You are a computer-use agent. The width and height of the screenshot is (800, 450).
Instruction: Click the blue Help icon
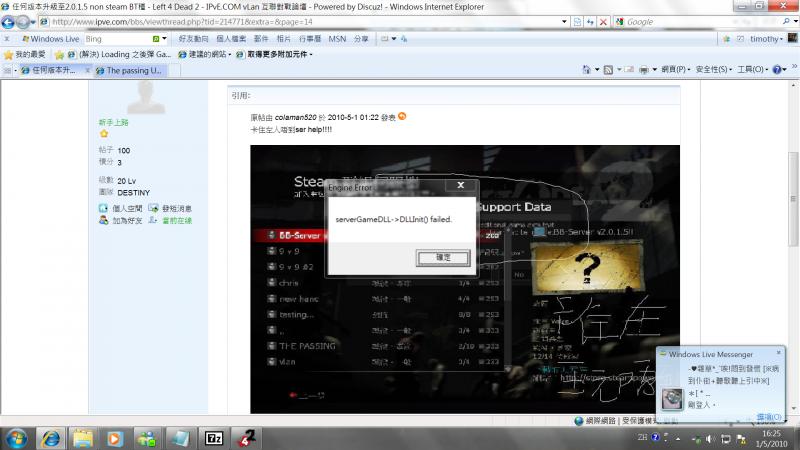coord(777,69)
